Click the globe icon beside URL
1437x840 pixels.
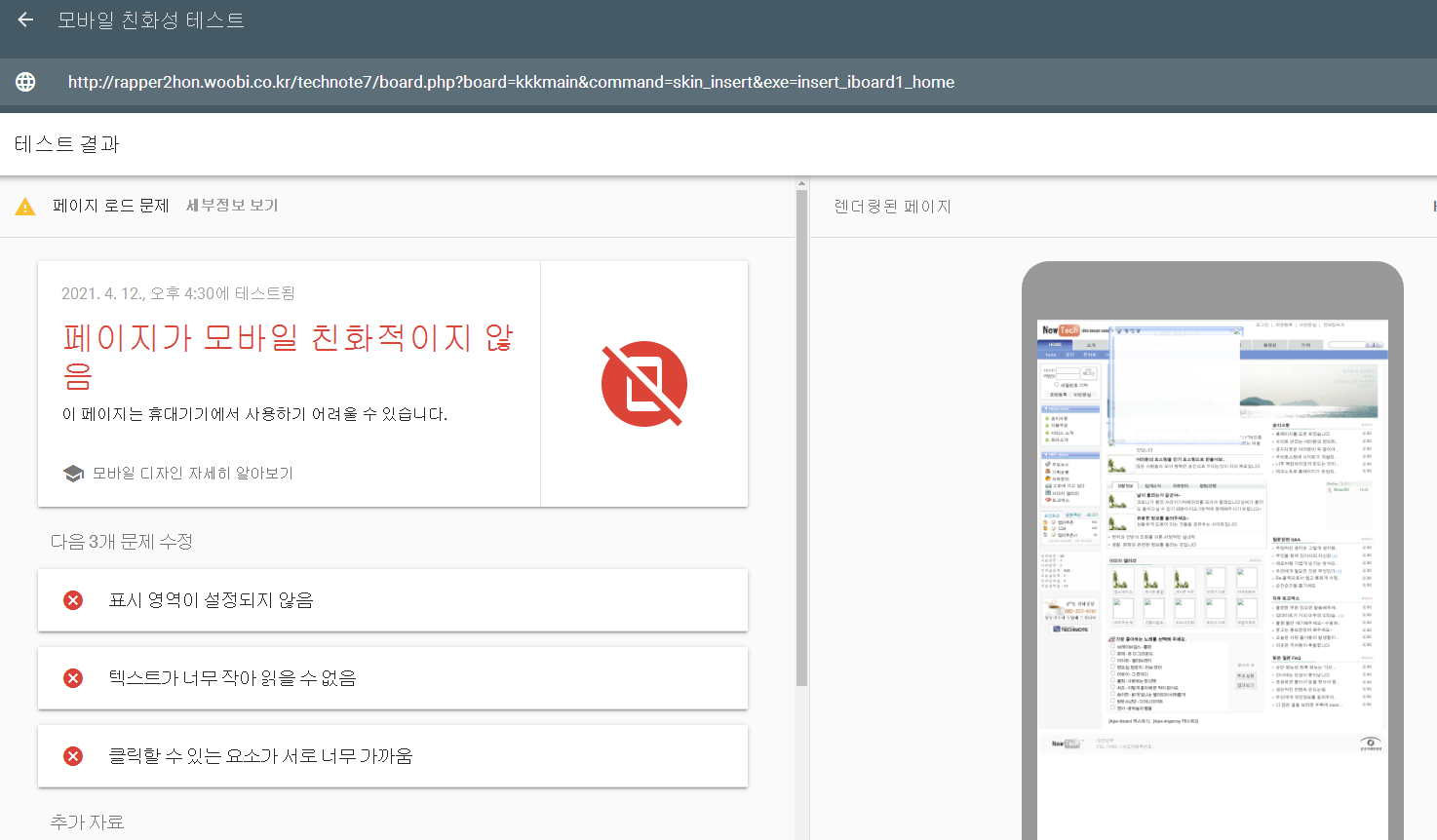point(25,82)
